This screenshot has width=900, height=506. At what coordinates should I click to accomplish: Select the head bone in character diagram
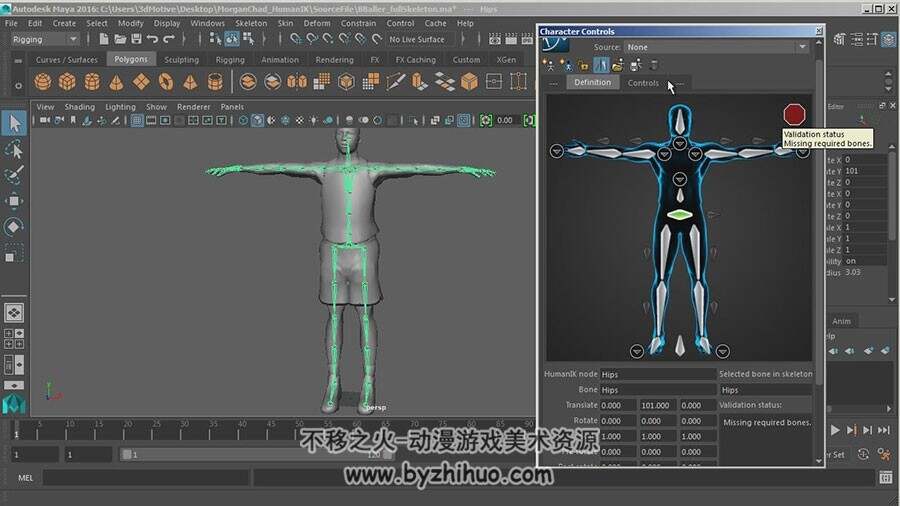[x=680, y=121]
